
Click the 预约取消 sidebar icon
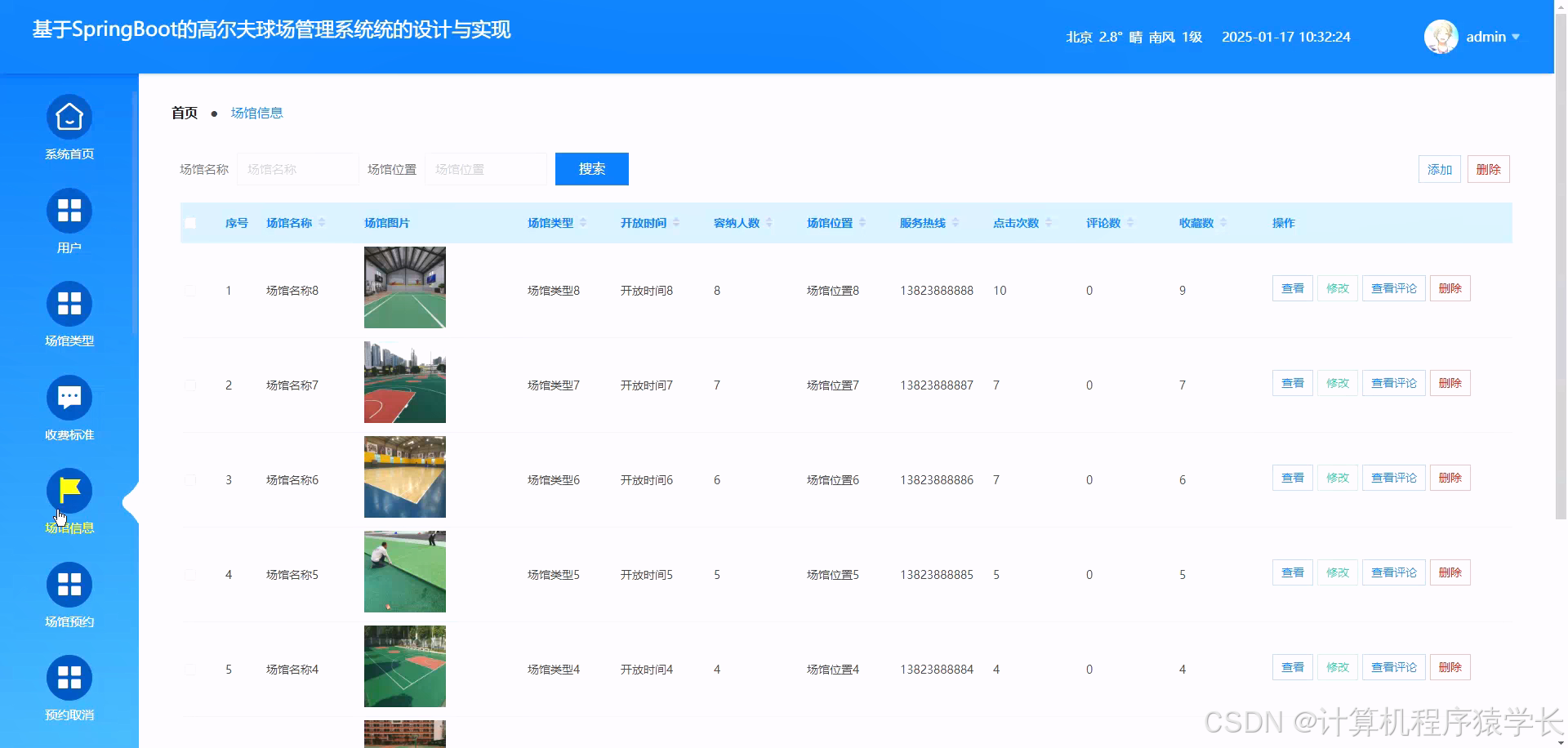pyautogui.click(x=69, y=678)
